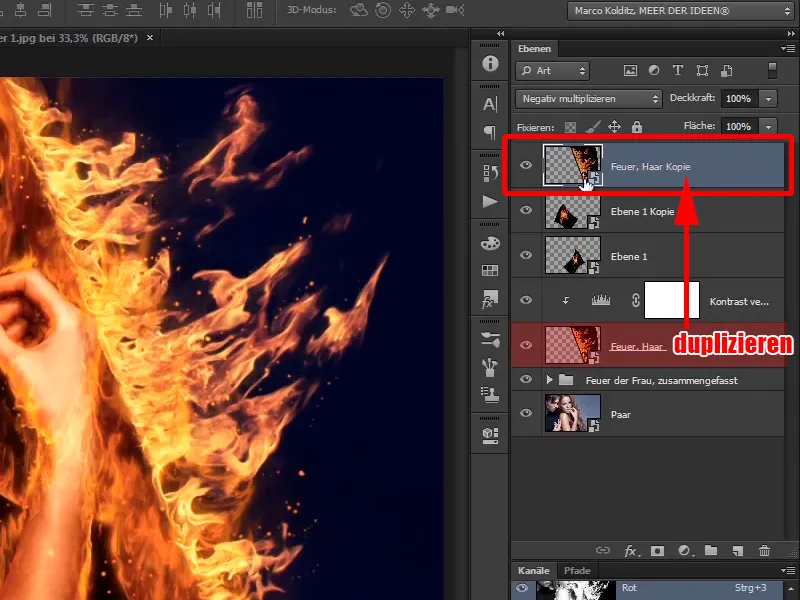This screenshot has width=800, height=600.
Task: Add a layer mask
Action: (x=657, y=551)
